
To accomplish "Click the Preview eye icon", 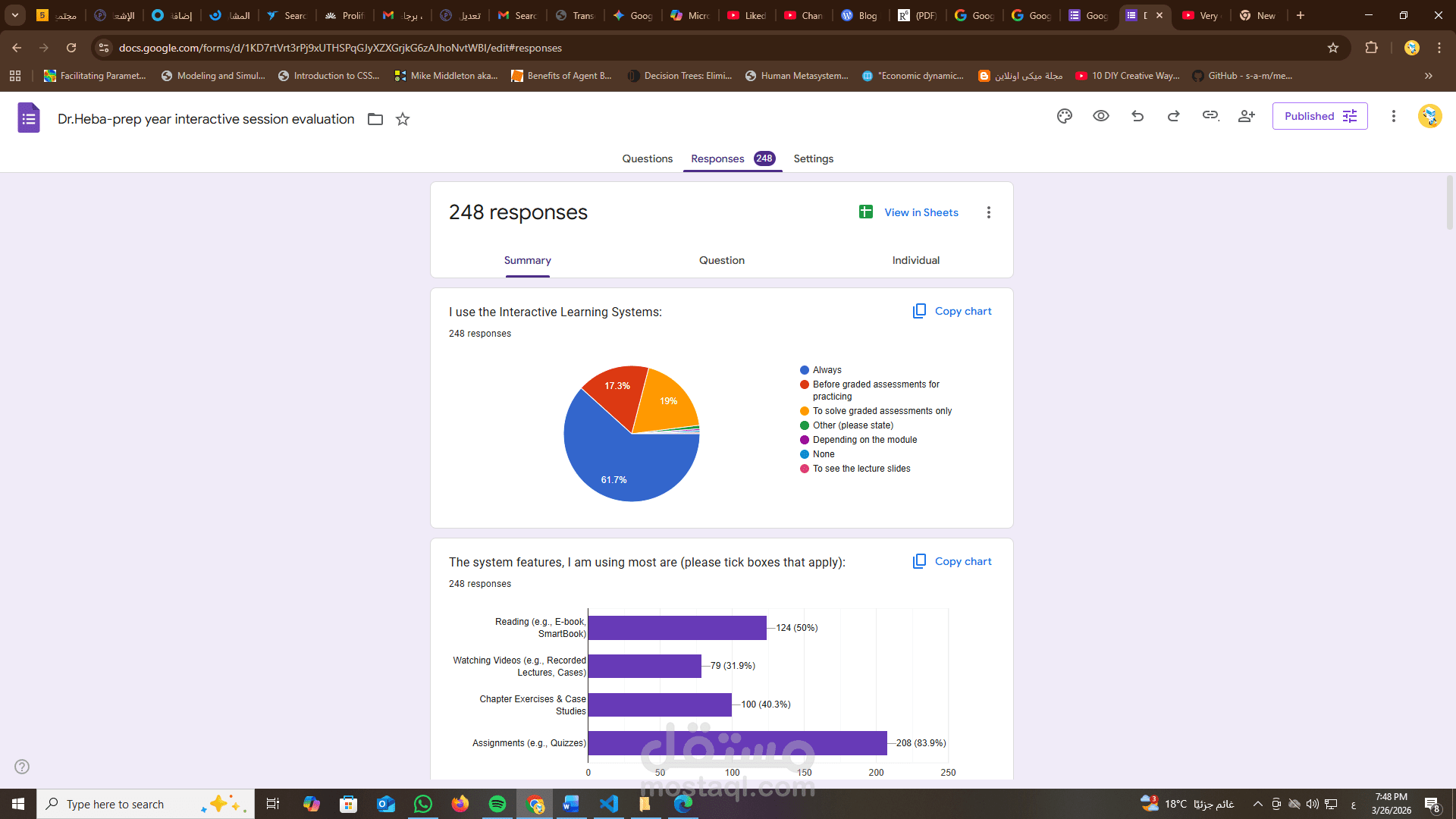I will pos(1101,116).
